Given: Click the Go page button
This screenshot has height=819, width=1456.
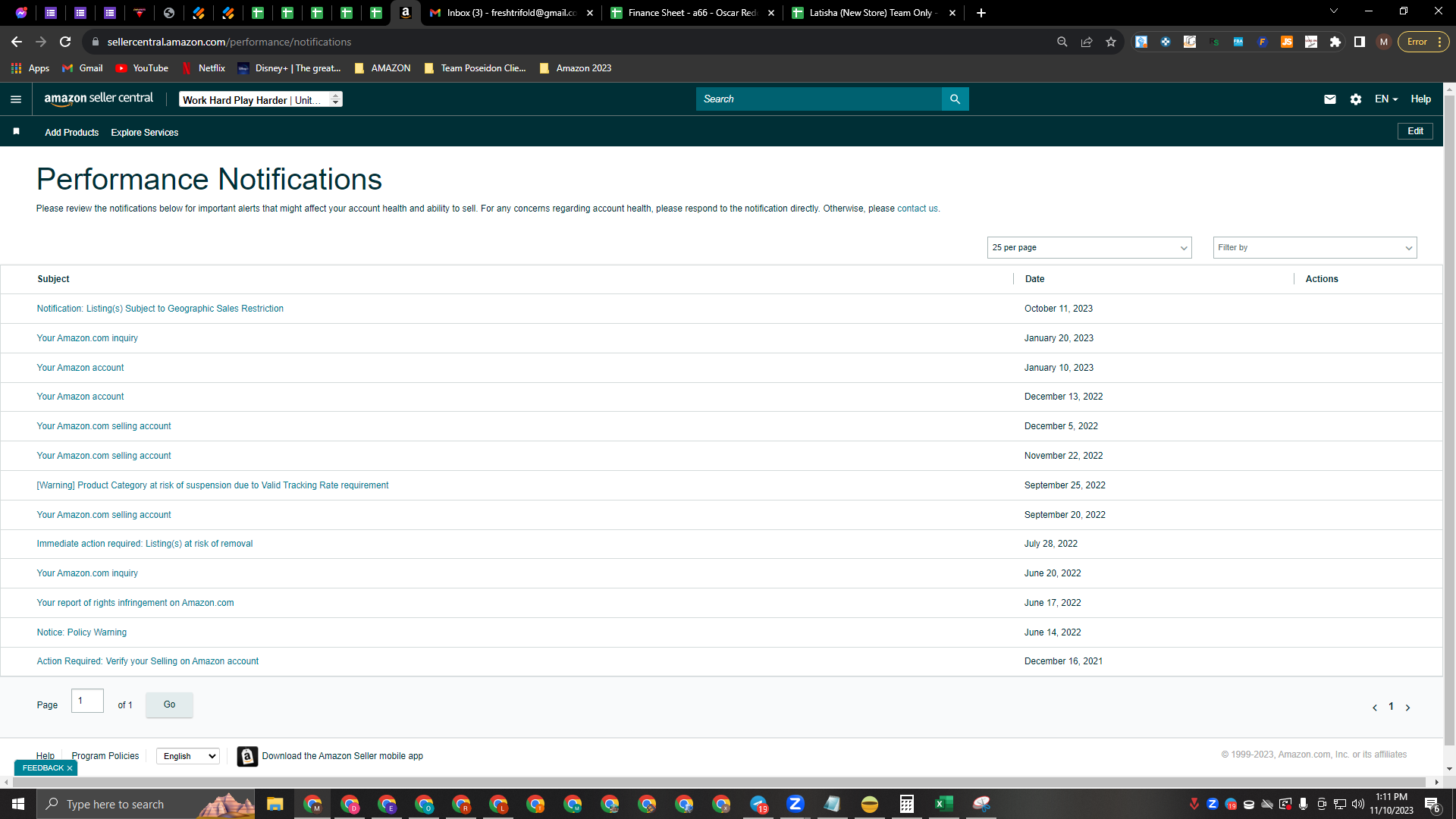Looking at the screenshot, I should [169, 705].
